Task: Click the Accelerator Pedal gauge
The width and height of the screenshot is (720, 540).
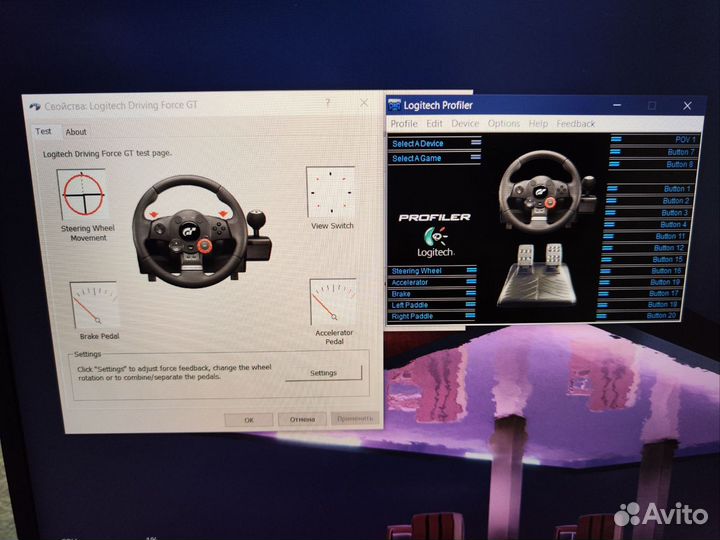Action: point(333,301)
